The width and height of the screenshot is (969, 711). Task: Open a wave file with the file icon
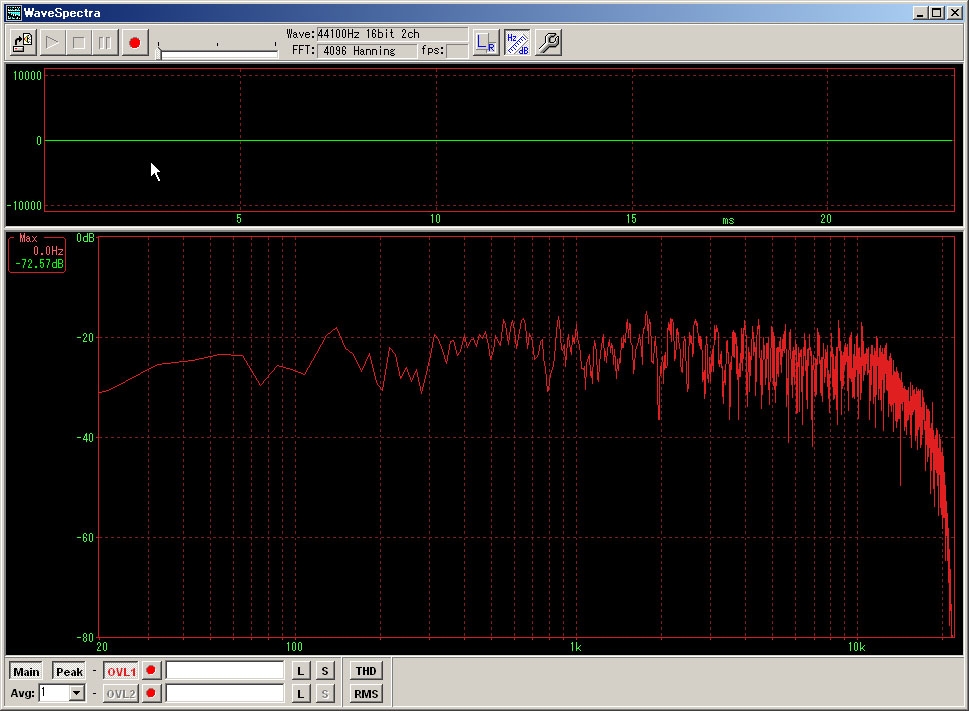point(23,43)
